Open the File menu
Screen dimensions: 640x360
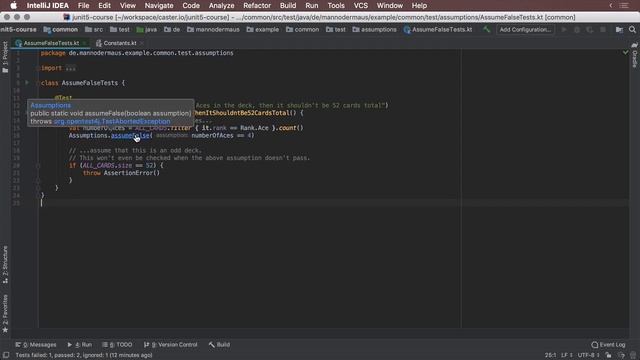point(83,6)
